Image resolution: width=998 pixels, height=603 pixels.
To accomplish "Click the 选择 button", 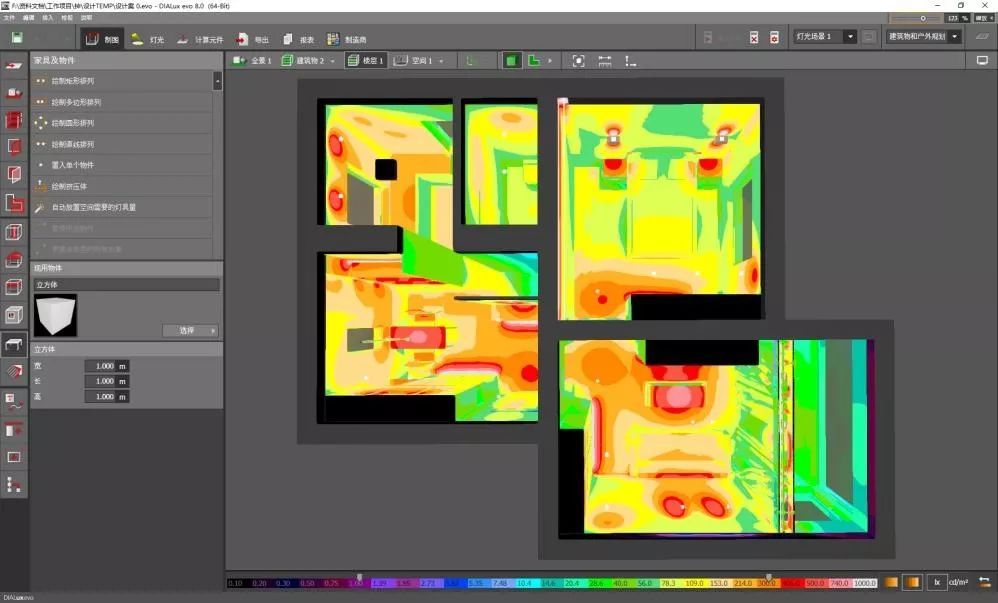I will 189,330.
